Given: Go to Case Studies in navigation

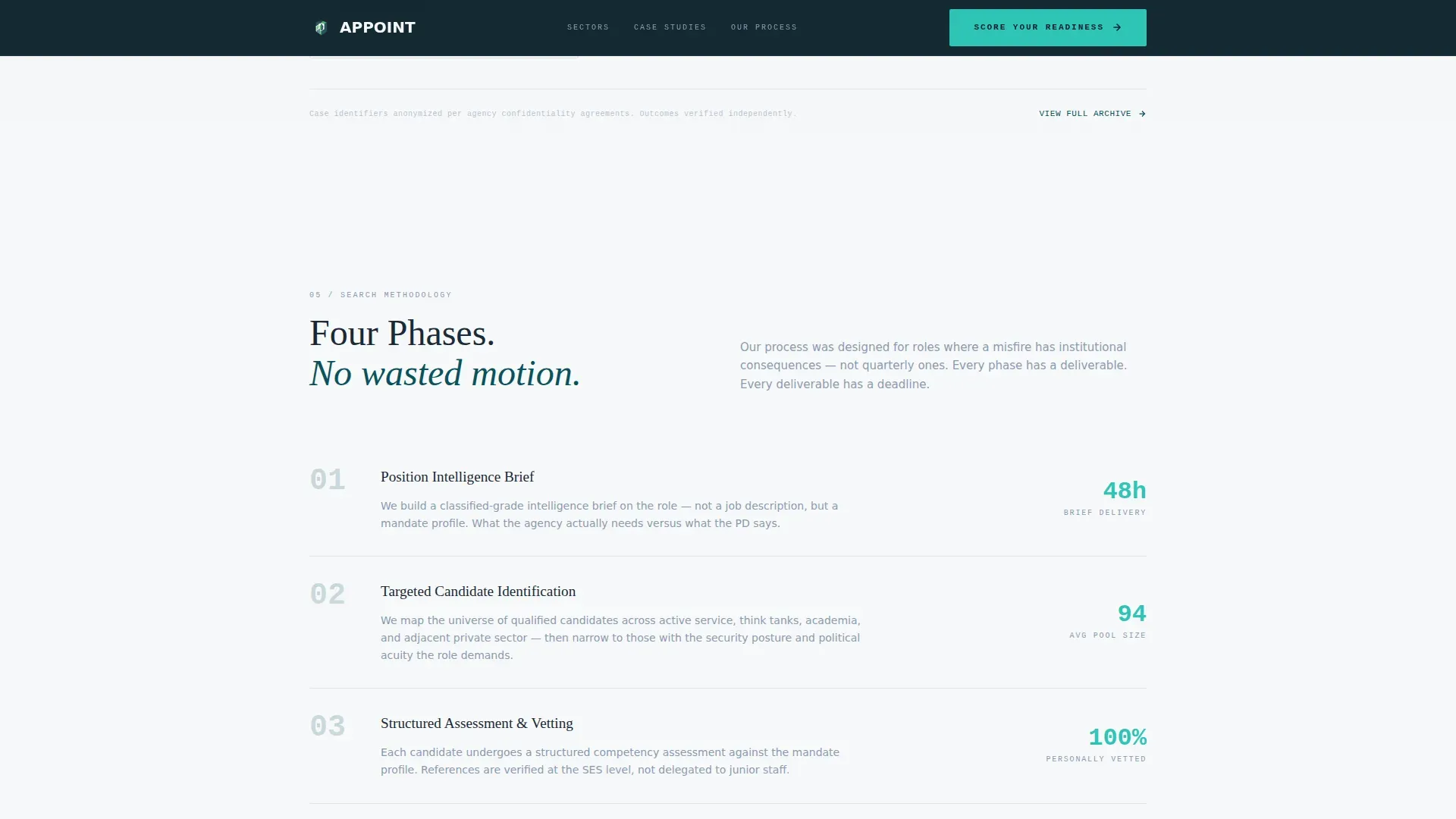Looking at the screenshot, I should coord(670,27).
